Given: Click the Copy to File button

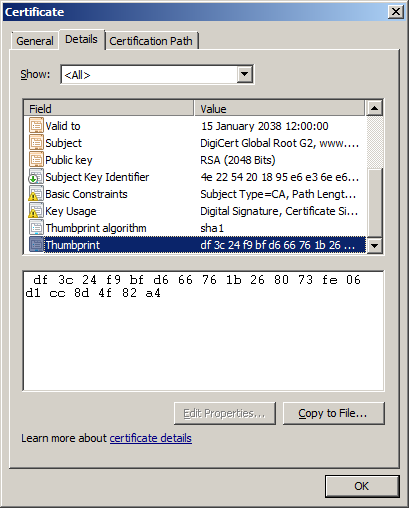Looking at the screenshot, I should tap(334, 413).
